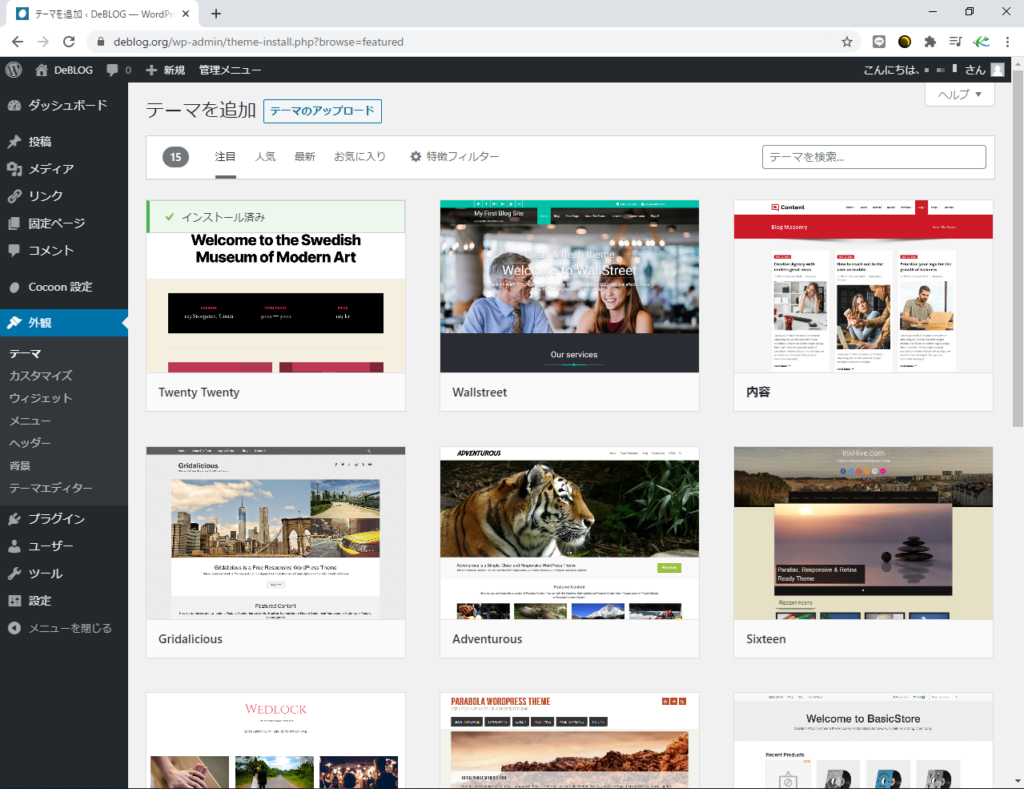
Task: Click the テーマのアップロード button
Action: pyautogui.click(x=322, y=111)
